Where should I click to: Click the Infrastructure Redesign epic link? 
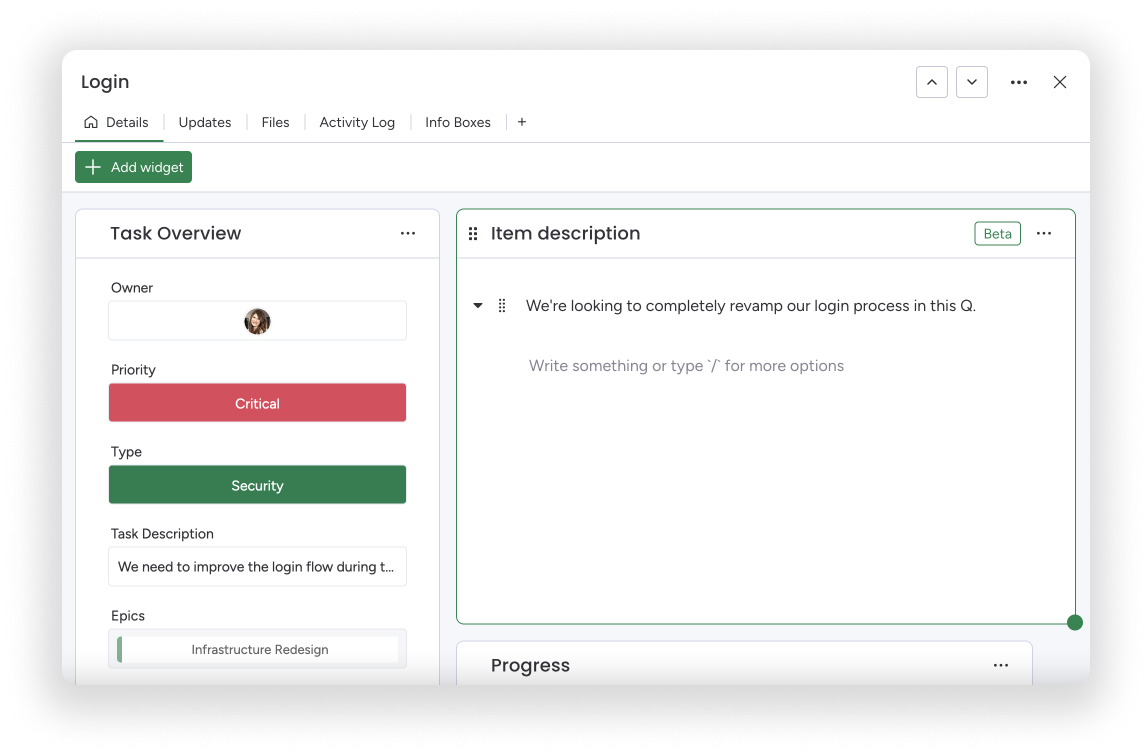259,649
